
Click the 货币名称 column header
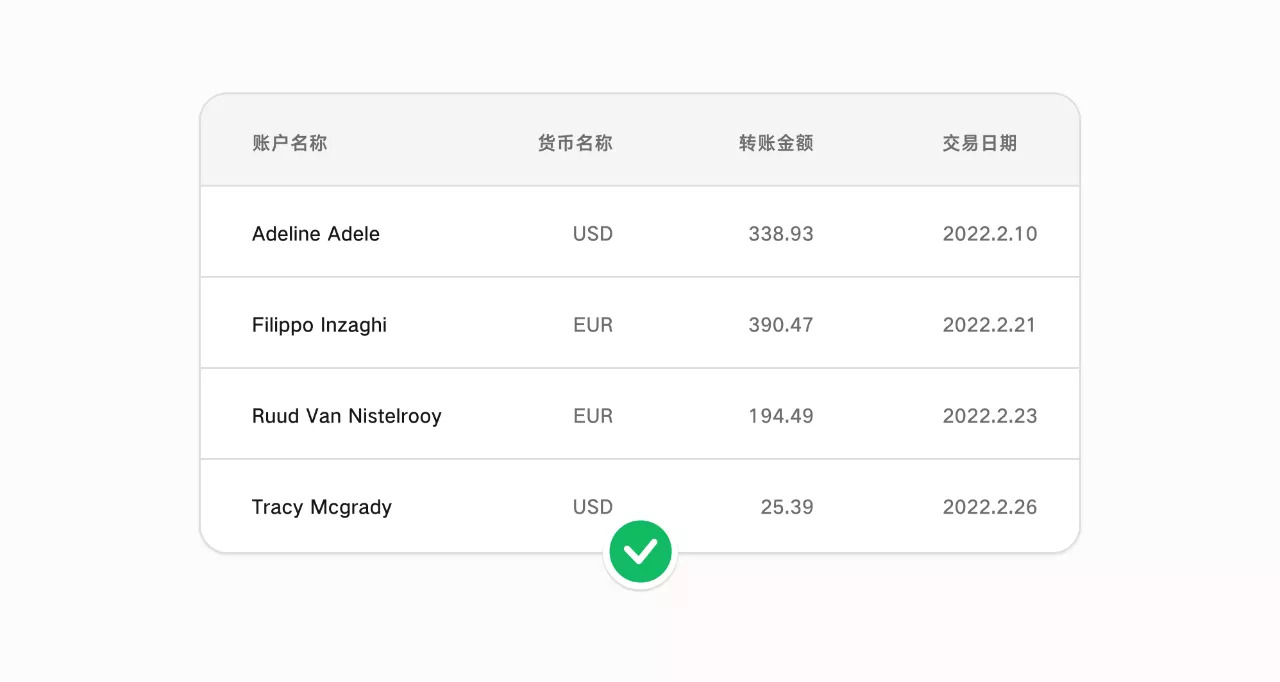click(x=575, y=143)
